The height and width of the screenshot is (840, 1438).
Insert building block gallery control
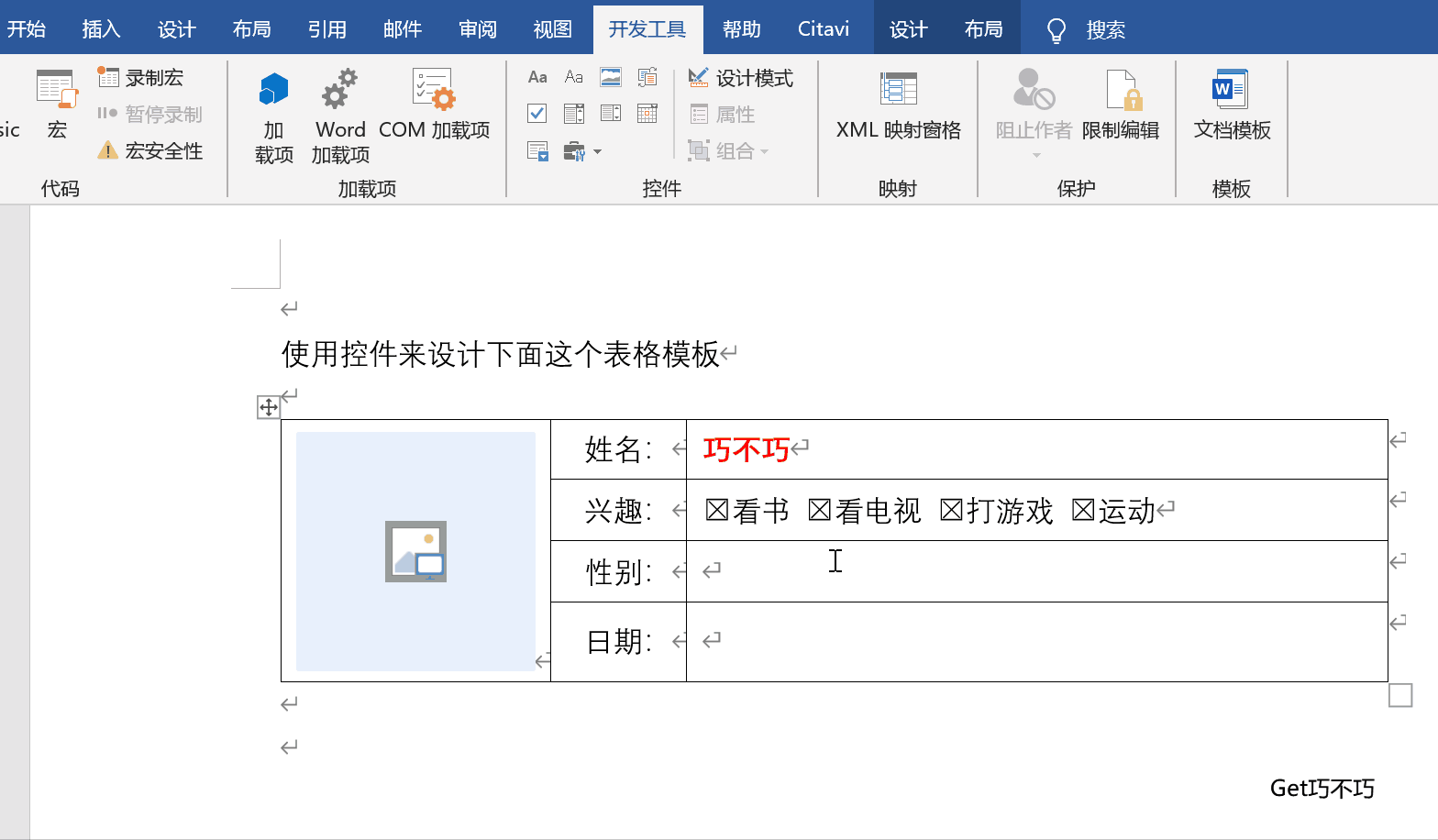tap(647, 78)
